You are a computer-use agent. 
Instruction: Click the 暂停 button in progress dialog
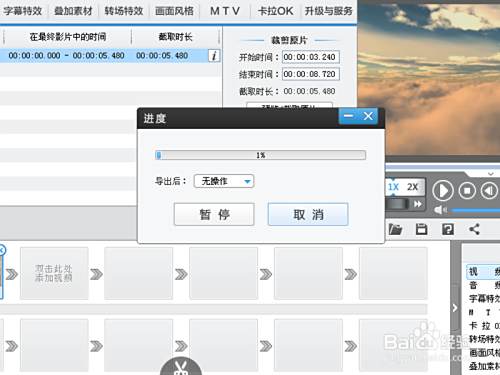point(214,214)
